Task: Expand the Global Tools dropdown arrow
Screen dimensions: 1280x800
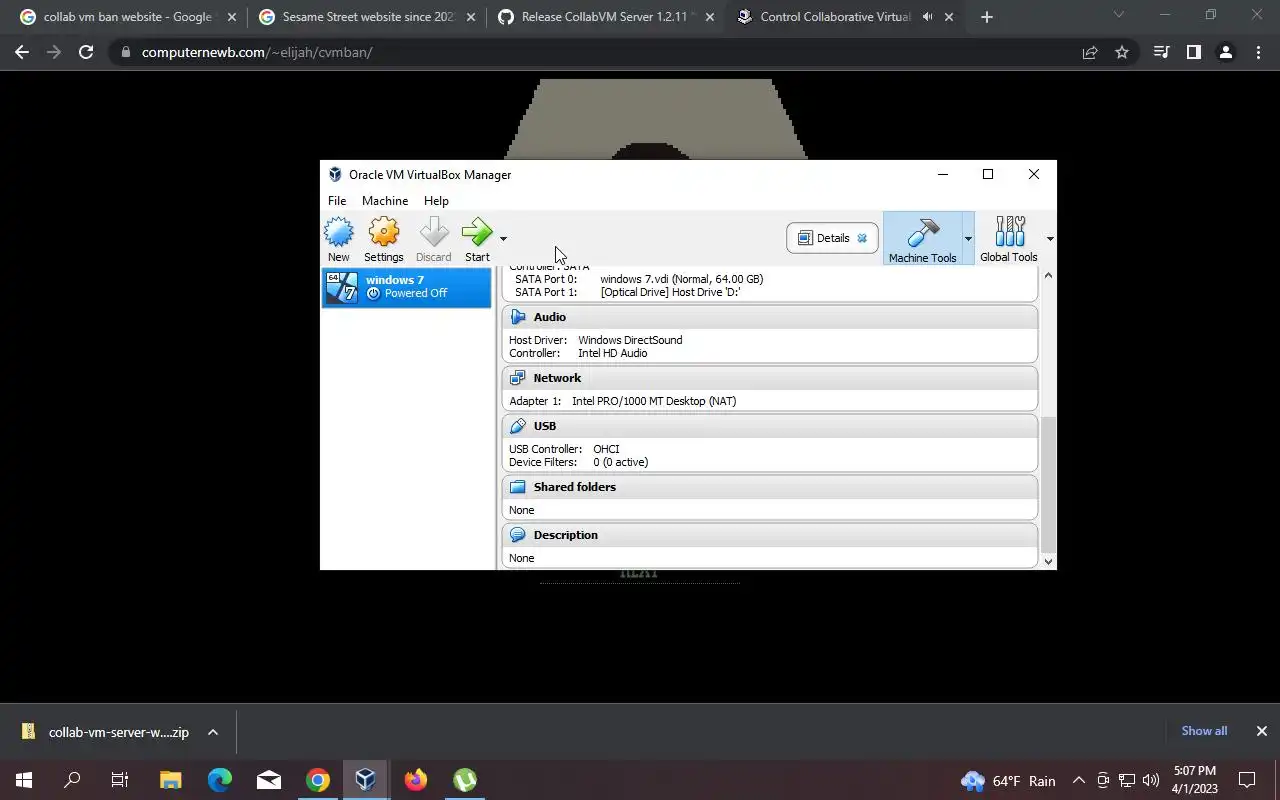Action: point(1050,239)
